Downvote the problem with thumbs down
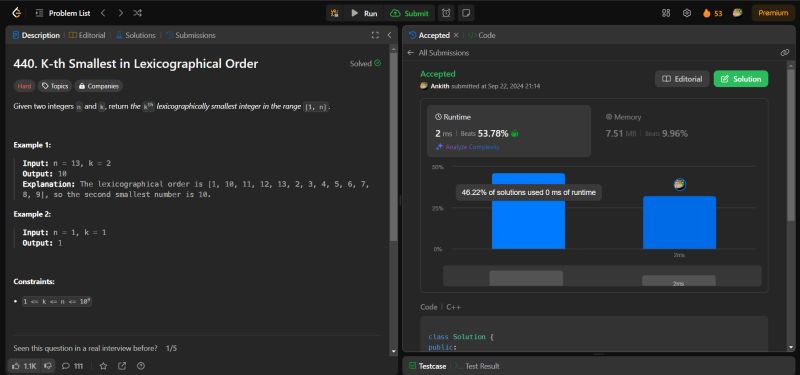800x375 pixels. tap(47, 366)
